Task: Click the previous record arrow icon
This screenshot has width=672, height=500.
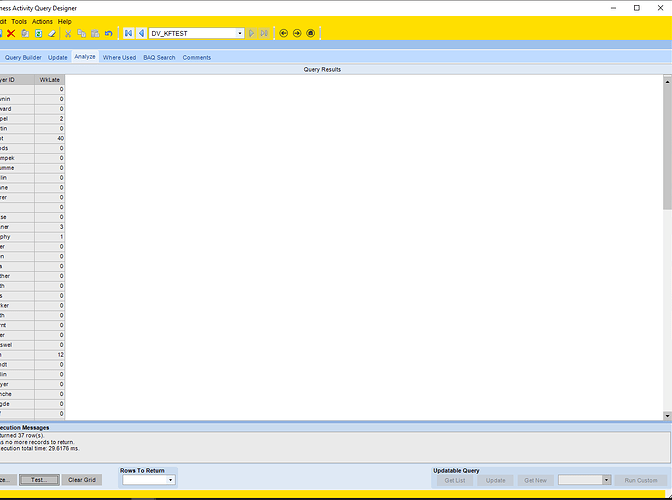Action: [141, 33]
